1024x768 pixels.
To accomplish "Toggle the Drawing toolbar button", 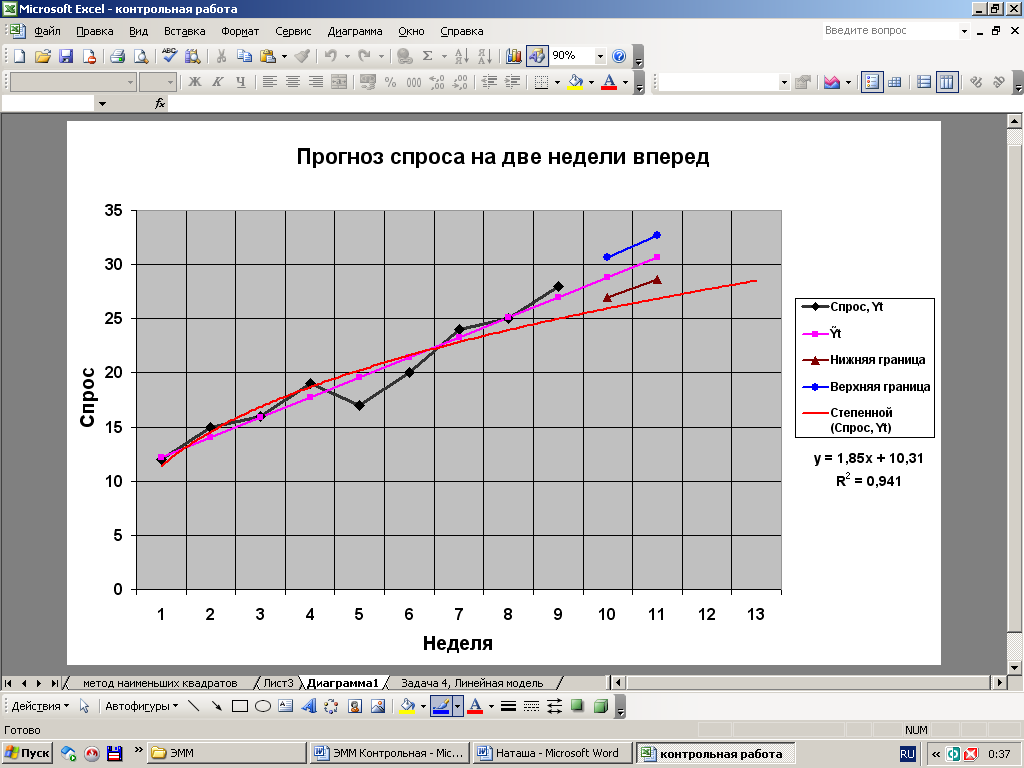I will coord(537,57).
